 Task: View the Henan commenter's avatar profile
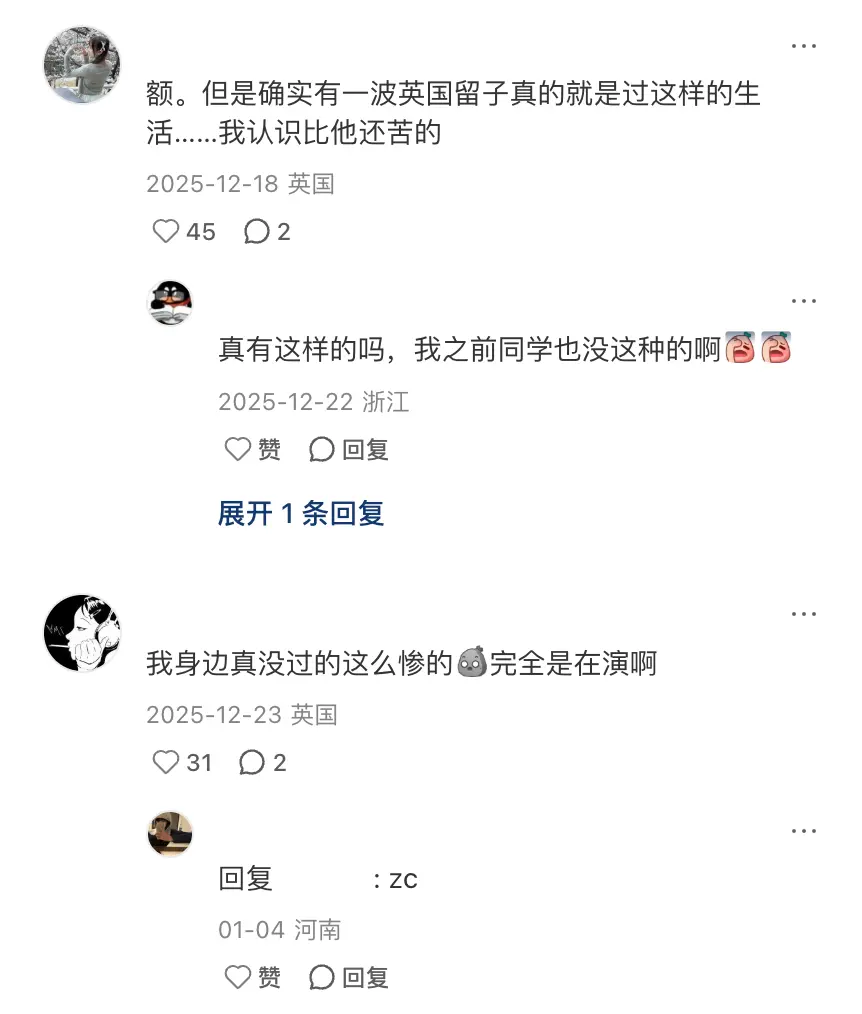click(x=170, y=834)
